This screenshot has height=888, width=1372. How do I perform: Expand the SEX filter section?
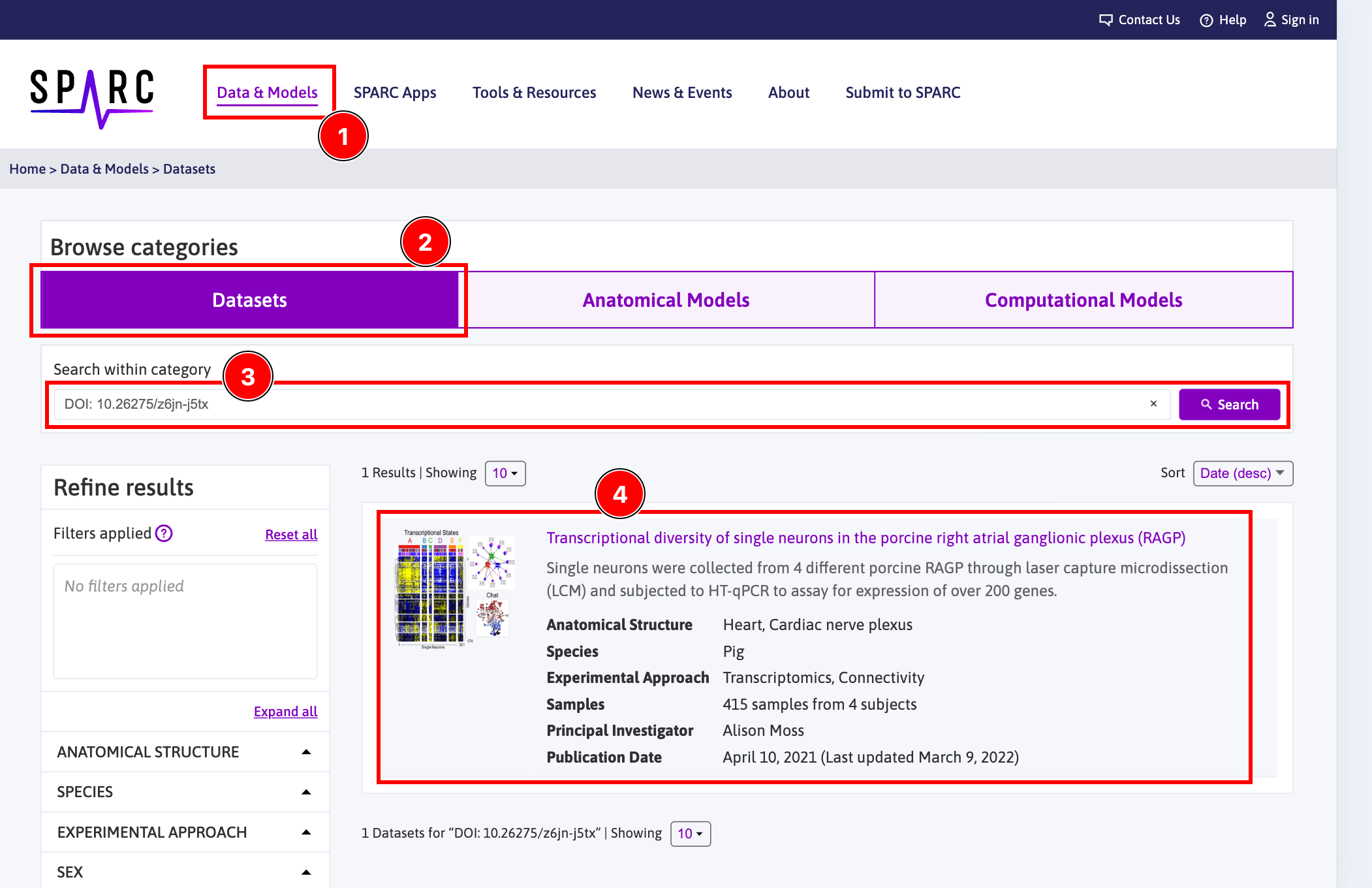[185, 872]
